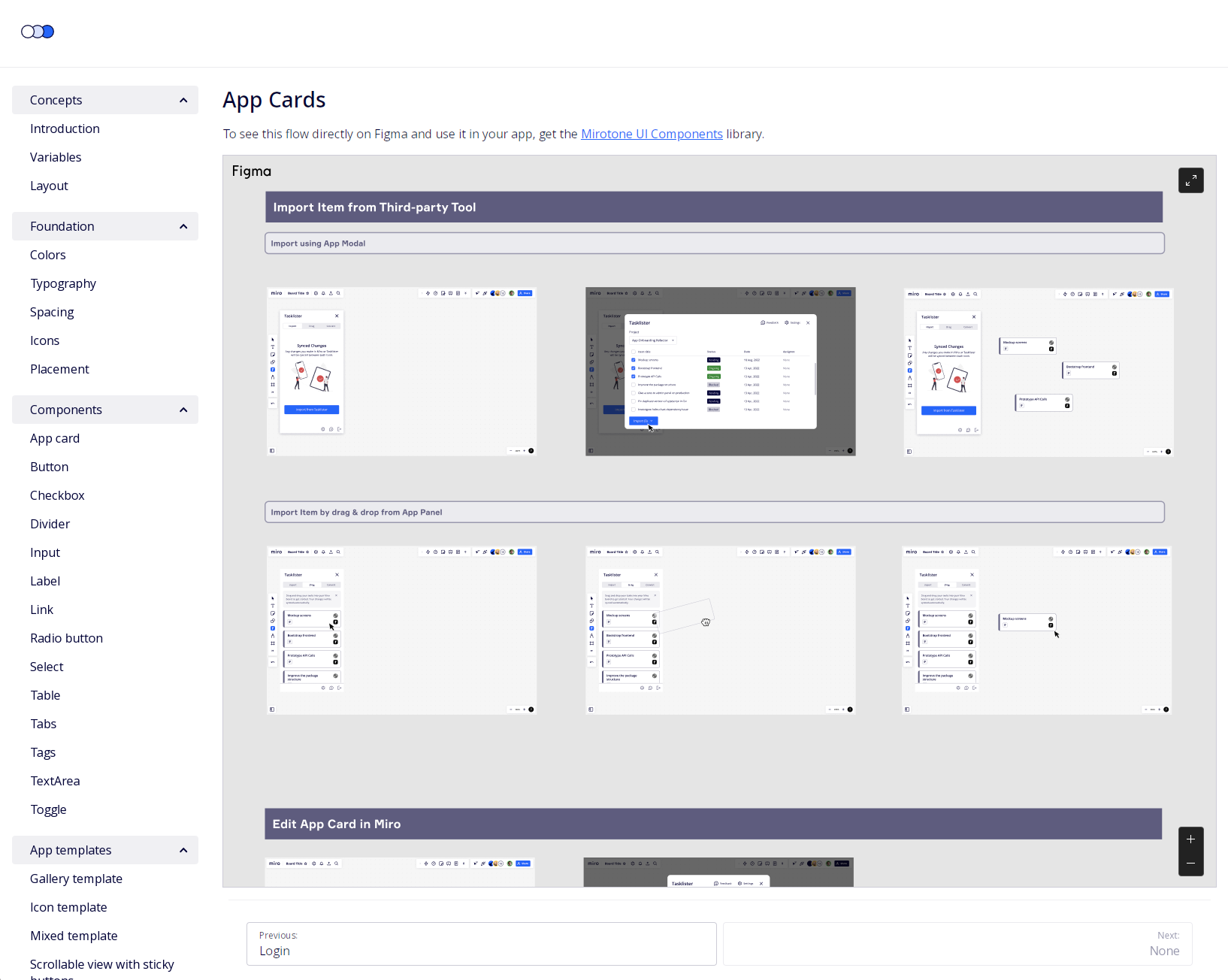Screen dimensions: 1228x980
Task: Open the Toggle component page
Action: (x=48, y=809)
